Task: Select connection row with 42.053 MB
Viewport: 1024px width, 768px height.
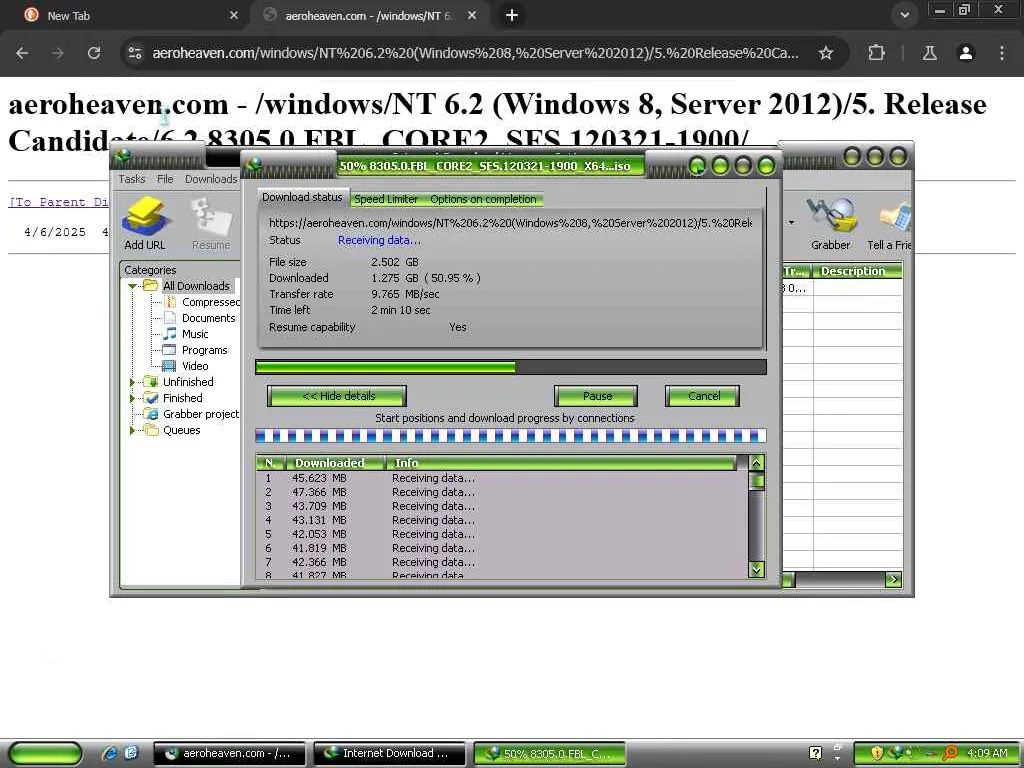Action: tap(502, 534)
